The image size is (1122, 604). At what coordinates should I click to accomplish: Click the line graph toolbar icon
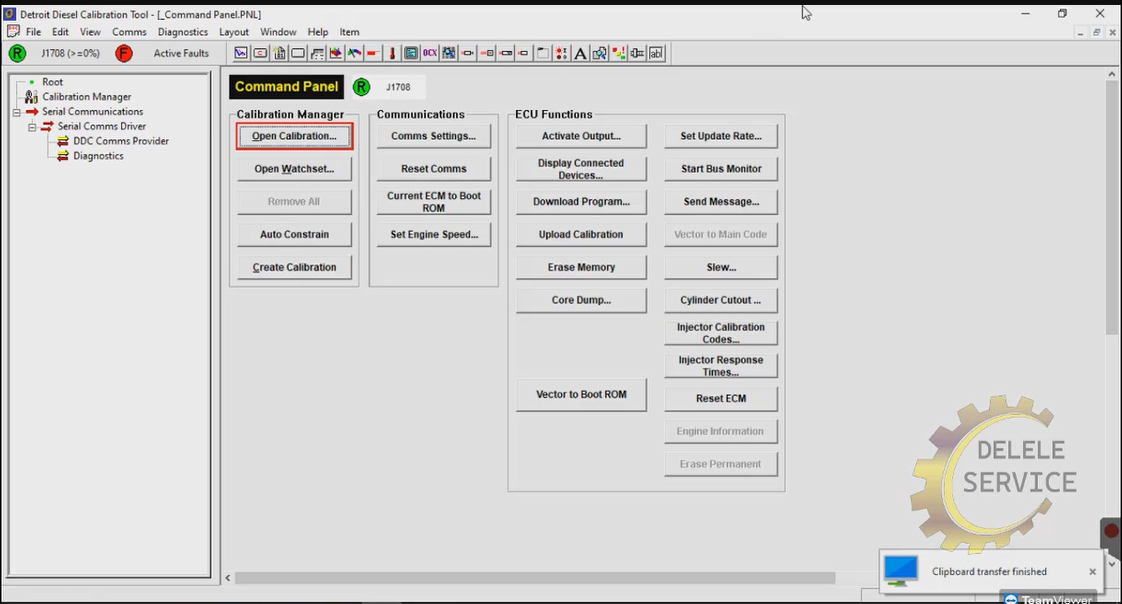point(241,53)
